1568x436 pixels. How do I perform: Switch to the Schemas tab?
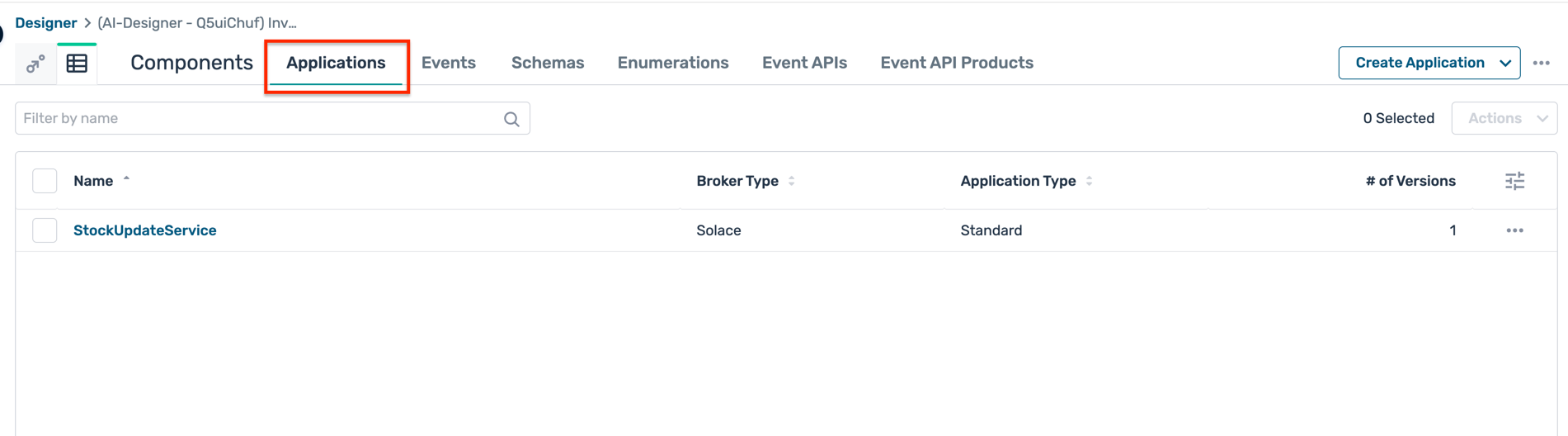(547, 63)
